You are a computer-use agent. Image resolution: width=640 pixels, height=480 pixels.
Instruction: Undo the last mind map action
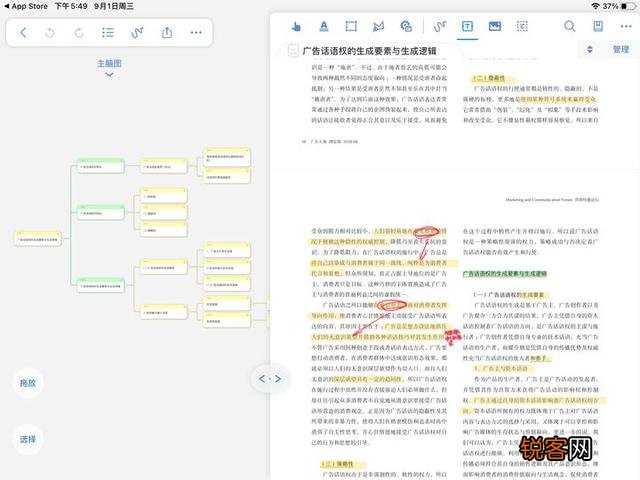coord(50,33)
